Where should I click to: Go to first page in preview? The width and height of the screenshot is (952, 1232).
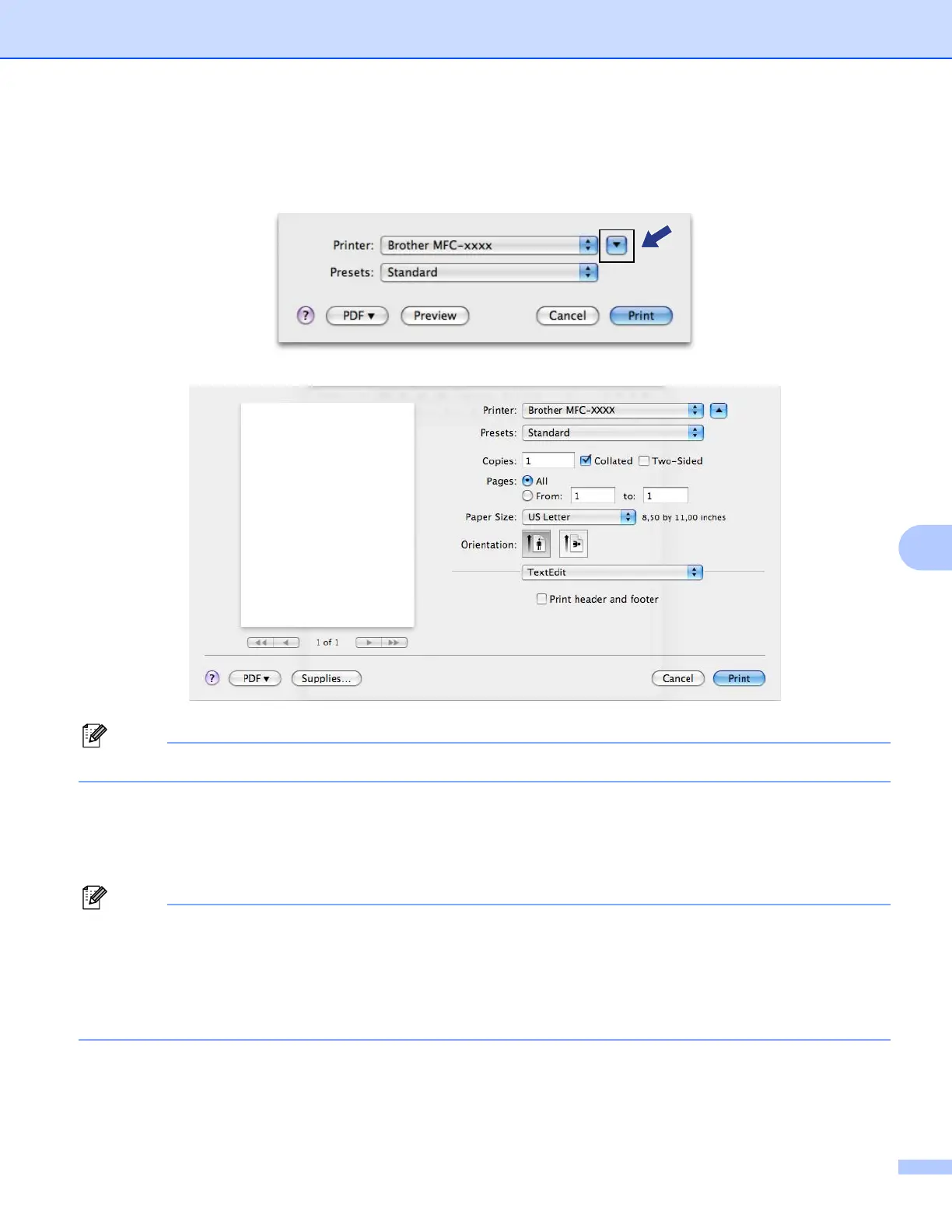click(x=261, y=642)
